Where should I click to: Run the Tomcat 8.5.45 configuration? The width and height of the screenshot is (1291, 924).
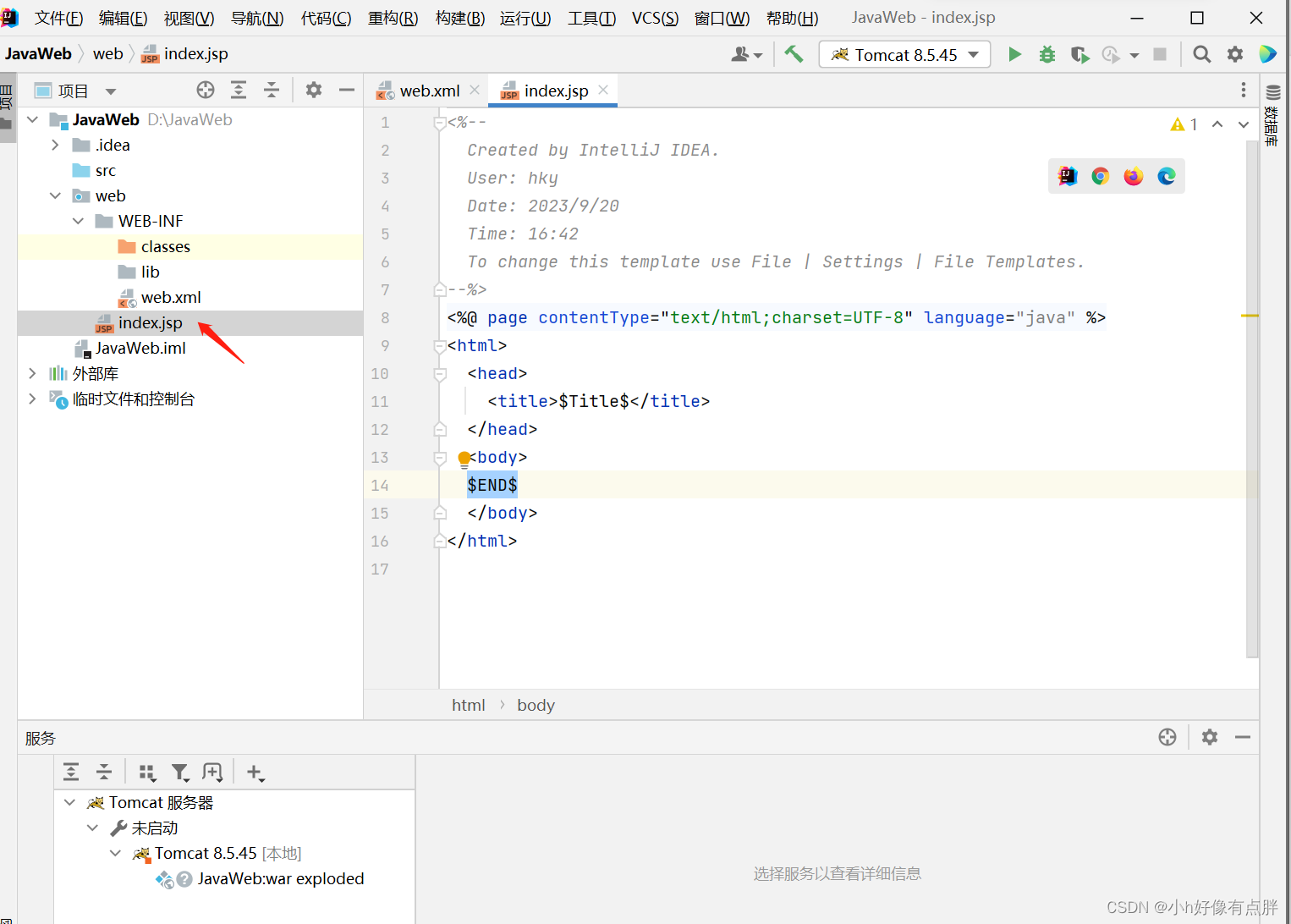pos(1014,54)
